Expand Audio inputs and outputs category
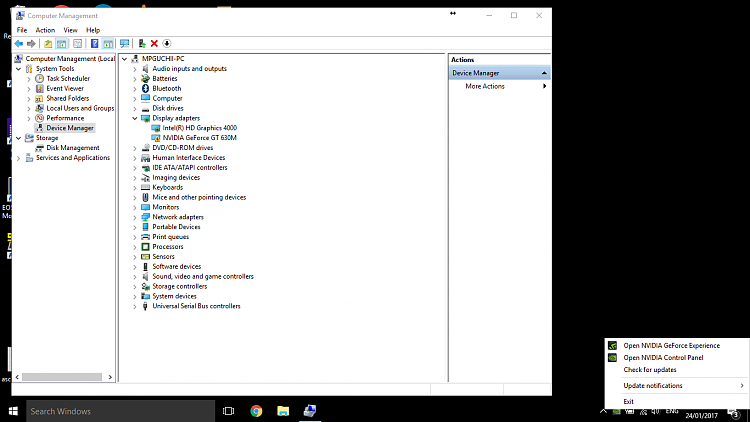Viewport: 750px width, 422px height. [135, 69]
